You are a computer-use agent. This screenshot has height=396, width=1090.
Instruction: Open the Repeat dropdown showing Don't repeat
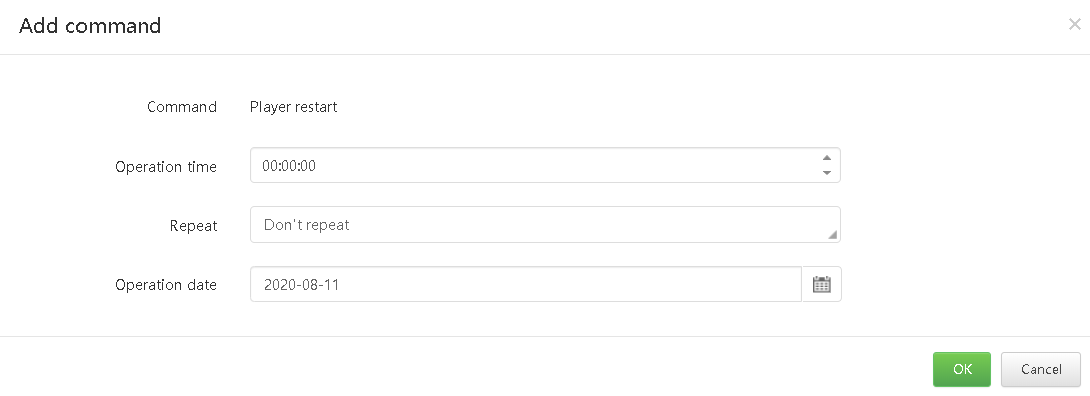pyautogui.click(x=545, y=224)
